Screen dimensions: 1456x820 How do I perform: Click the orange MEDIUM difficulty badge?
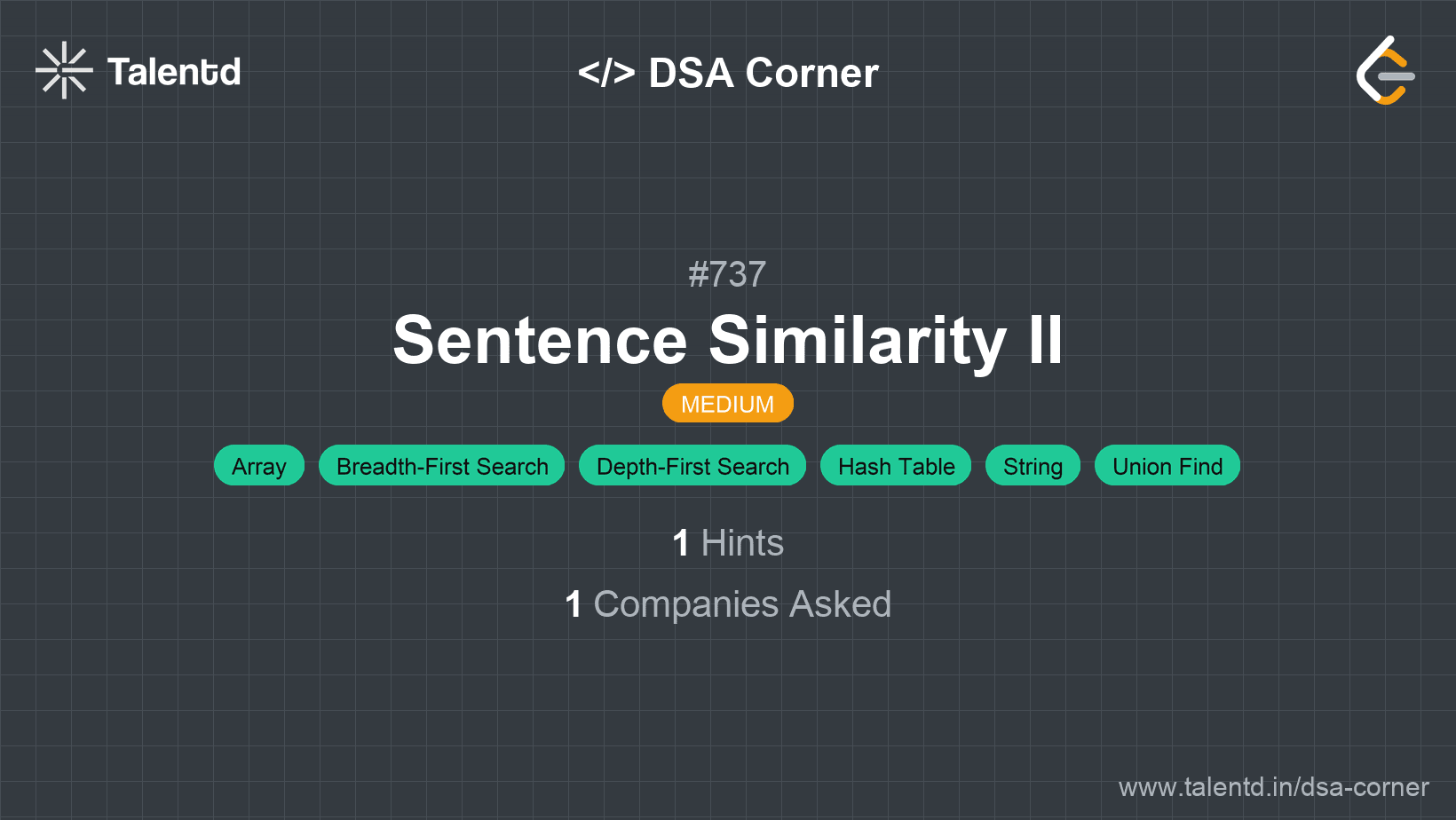point(727,404)
